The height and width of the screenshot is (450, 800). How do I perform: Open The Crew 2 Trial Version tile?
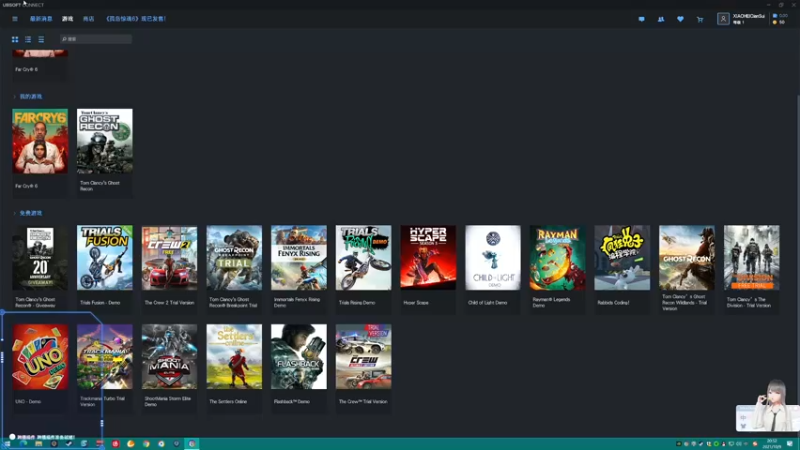pyautogui.click(x=169, y=268)
